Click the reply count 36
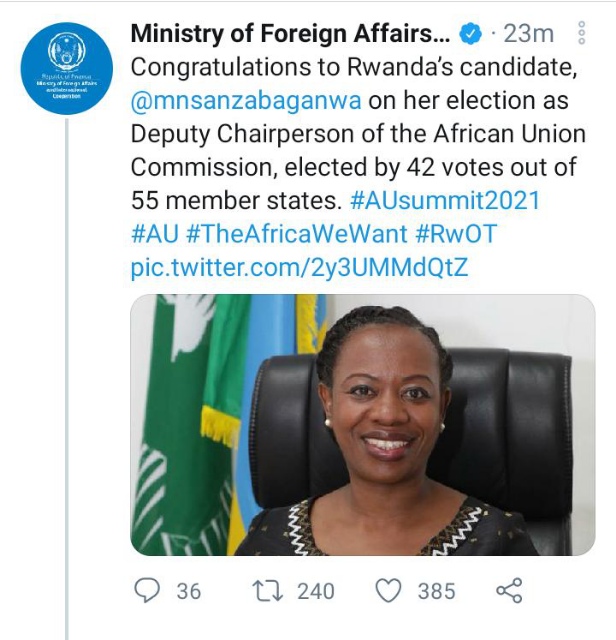The image size is (616, 640). [x=189, y=591]
